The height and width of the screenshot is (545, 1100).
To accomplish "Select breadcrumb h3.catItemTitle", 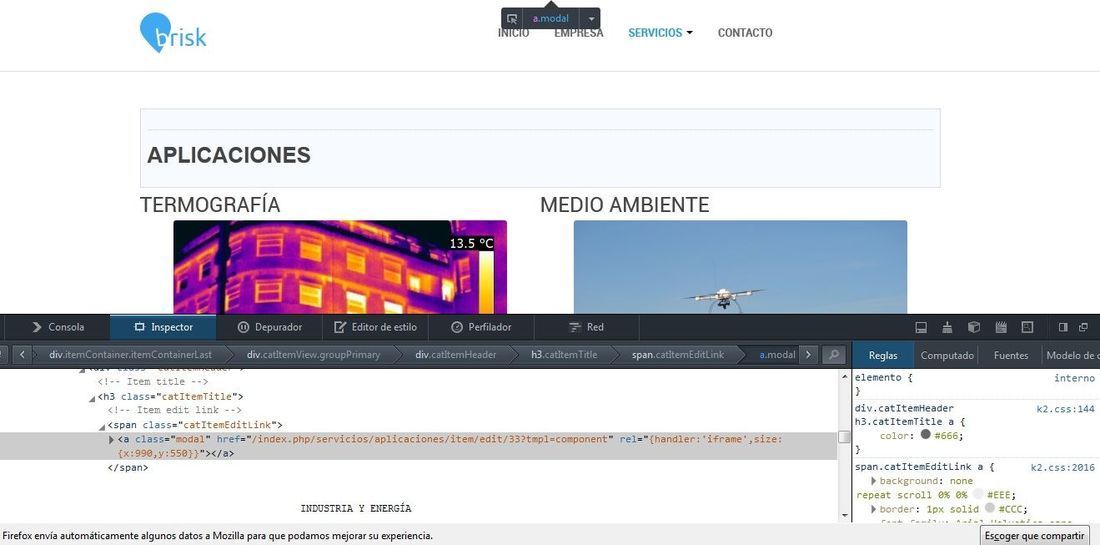I will click(564, 355).
